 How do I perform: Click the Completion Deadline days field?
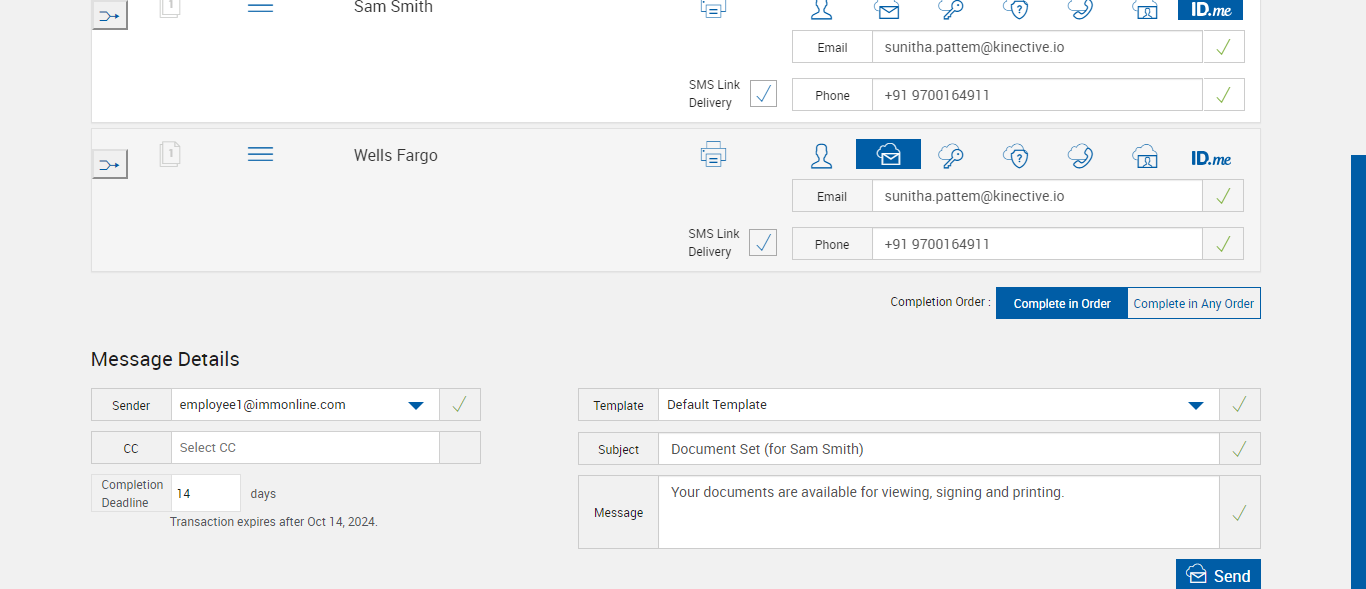pyautogui.click(x=206, y=493)
